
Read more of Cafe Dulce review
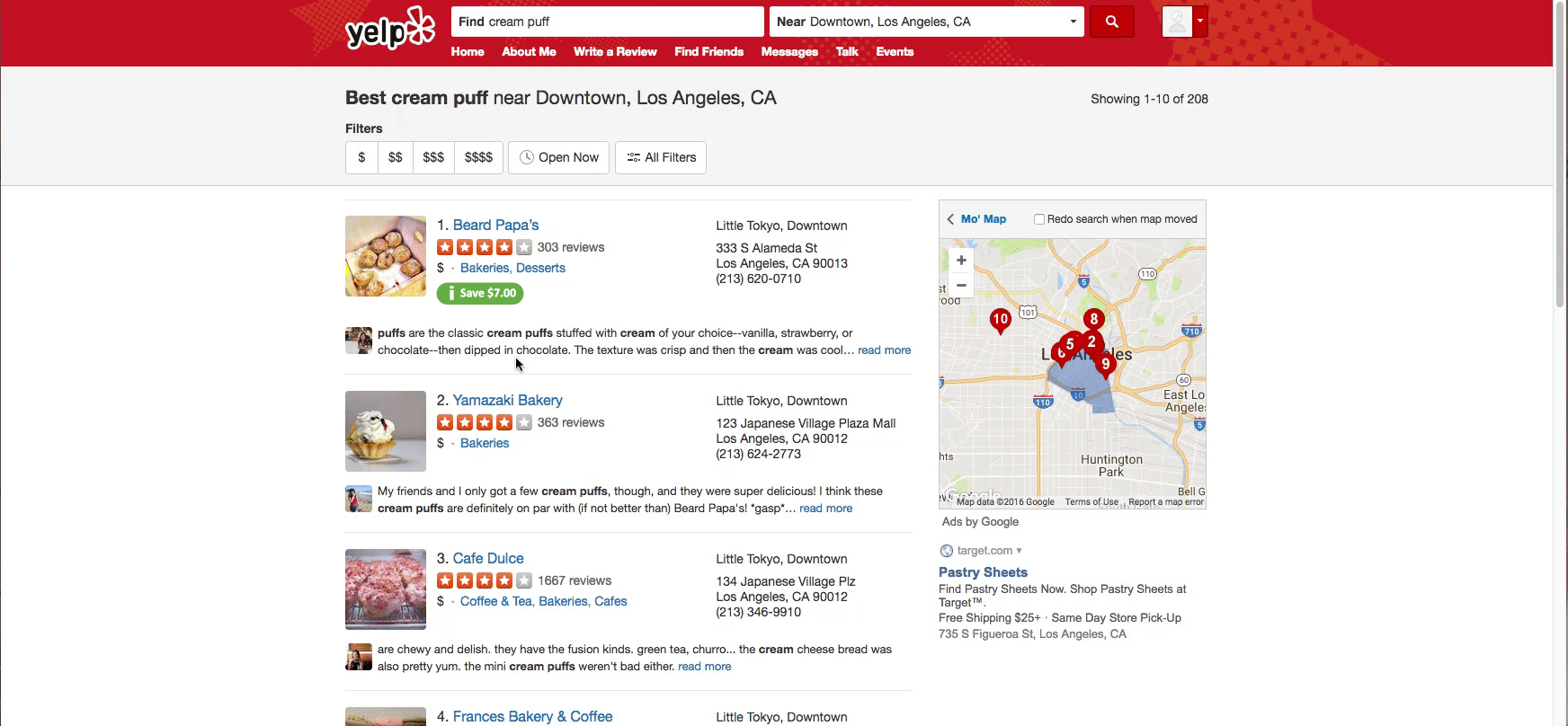point(705,667)
